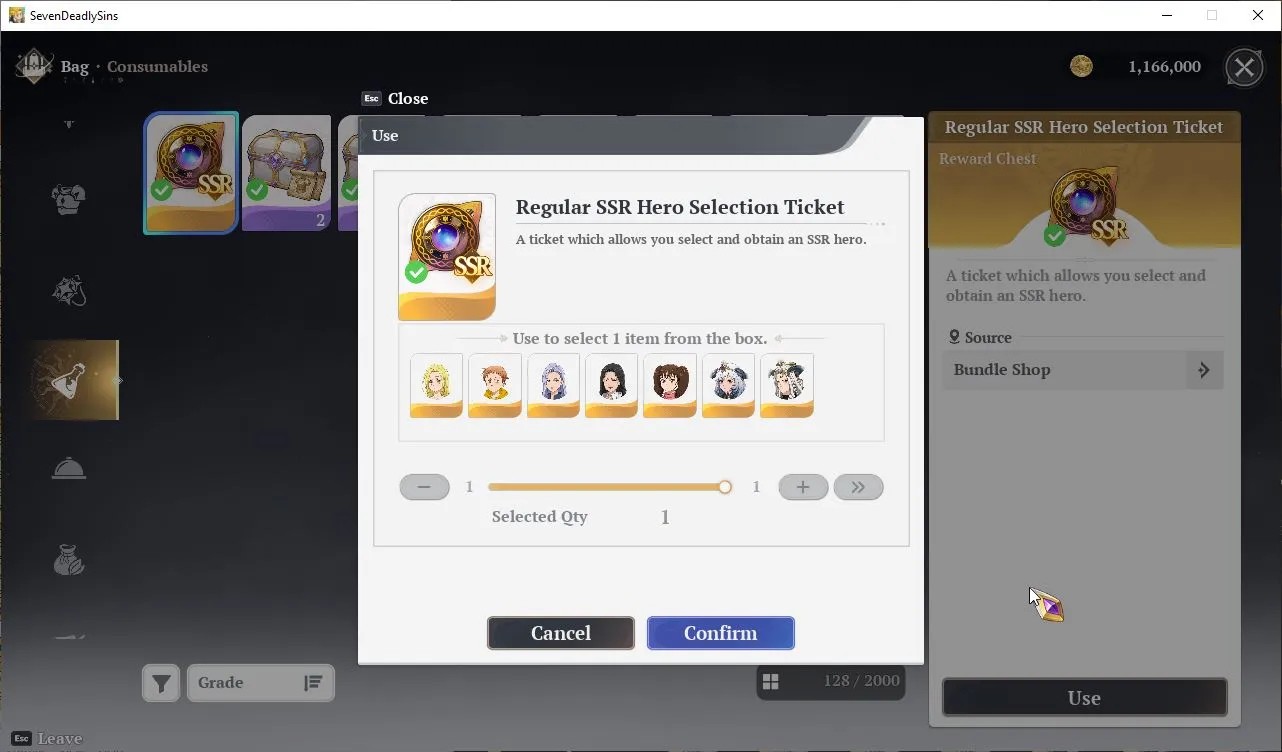Click the large SSR ticket icon in Use dialog
The width and height of the screenshot is (1282, 752).
(447, 257)
